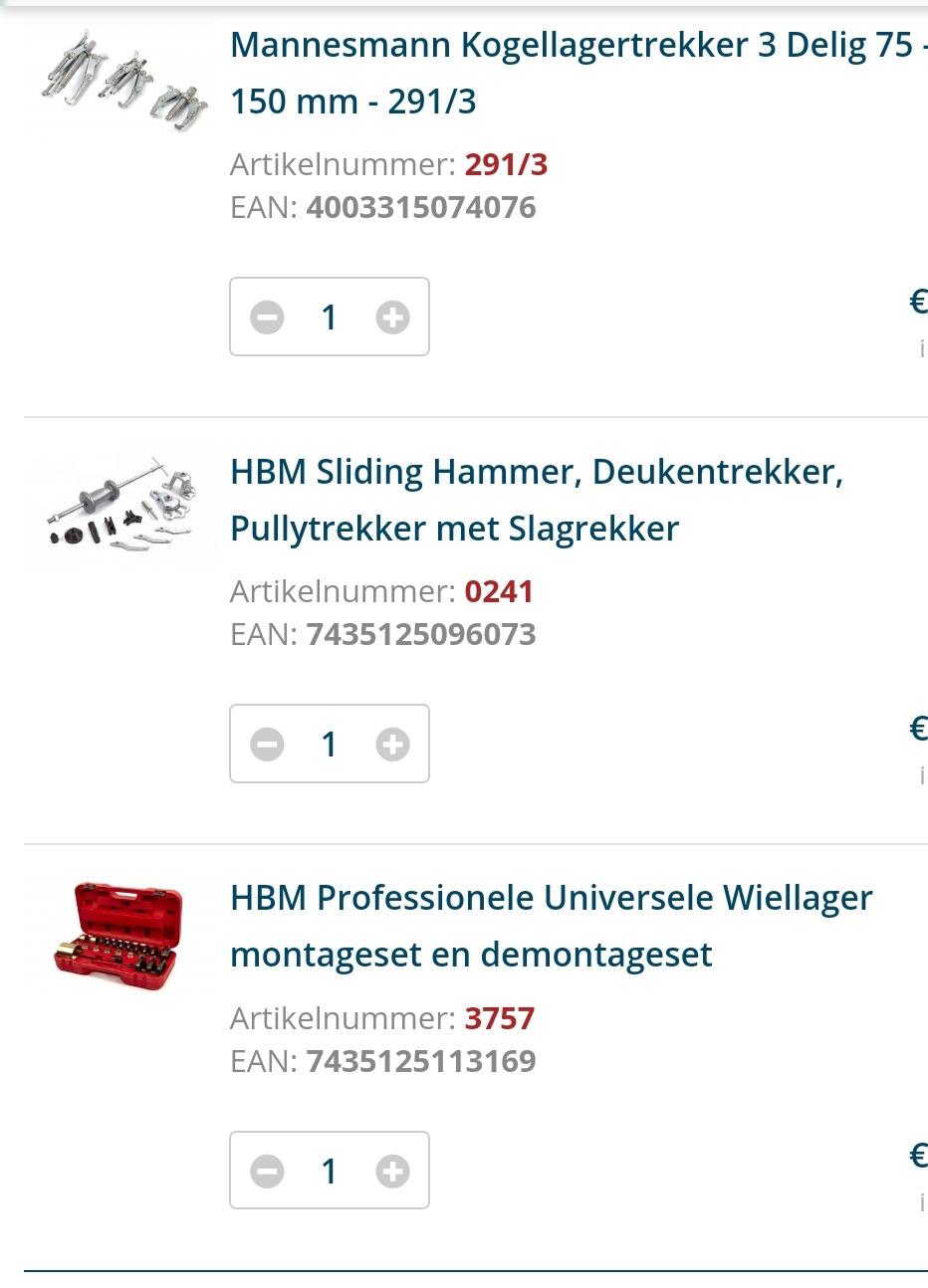This screenshot has width=928, height=1288.
Task: Open red Wiellager toolcase product image
Action: (x=120, y=936)
